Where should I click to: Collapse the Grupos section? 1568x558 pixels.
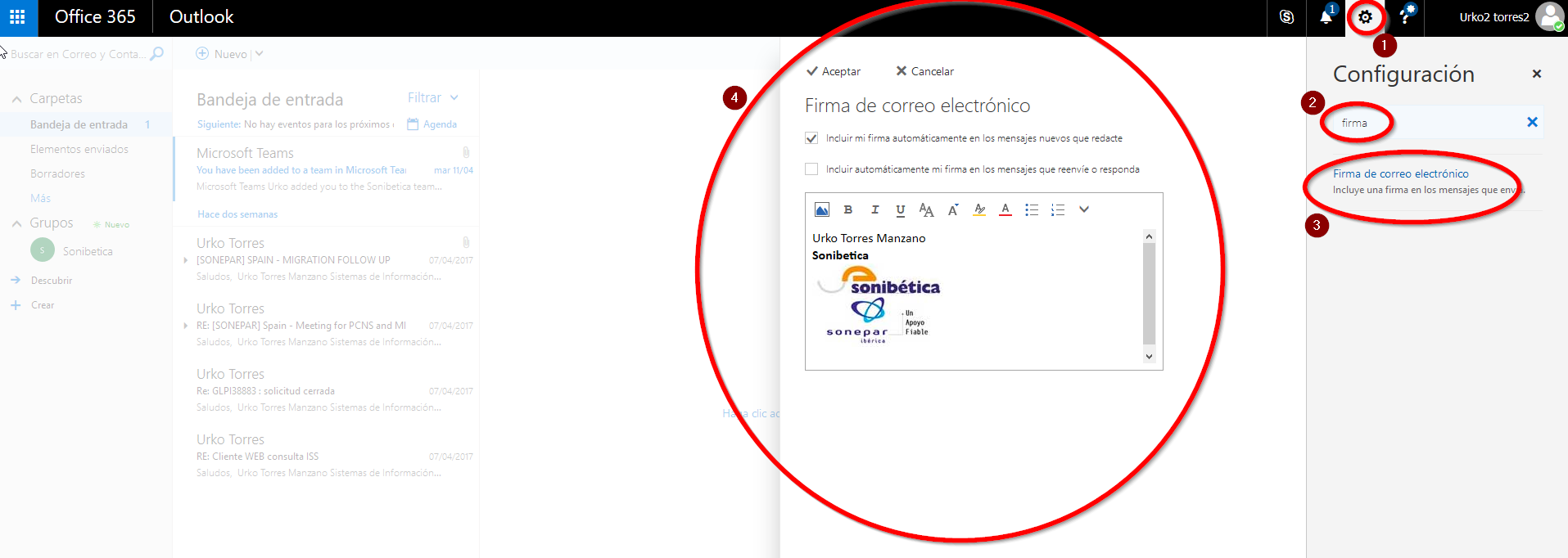click(16, 223)
